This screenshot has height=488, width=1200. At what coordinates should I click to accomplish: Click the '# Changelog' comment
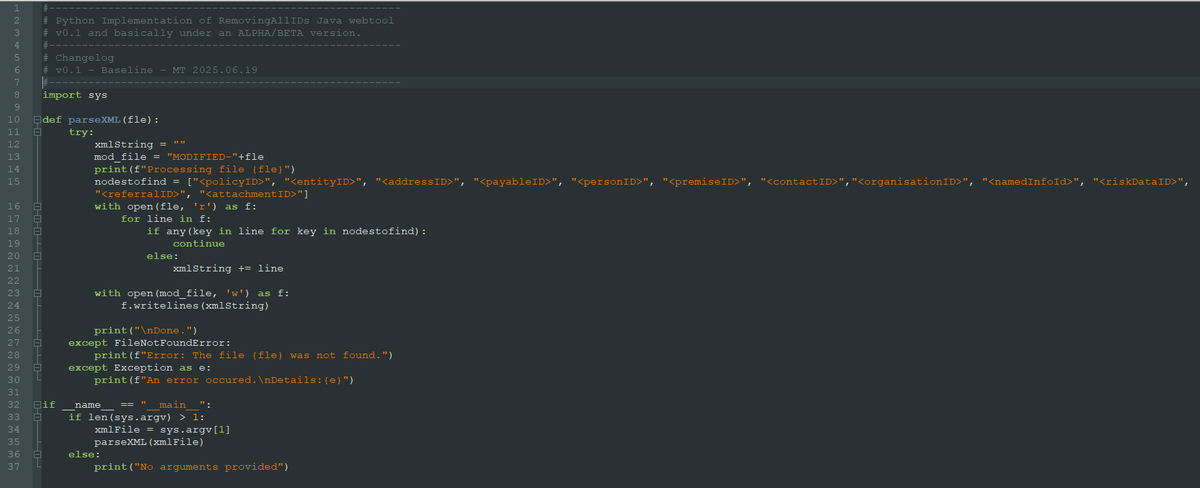pyautogui.click(x=78, y=58)
